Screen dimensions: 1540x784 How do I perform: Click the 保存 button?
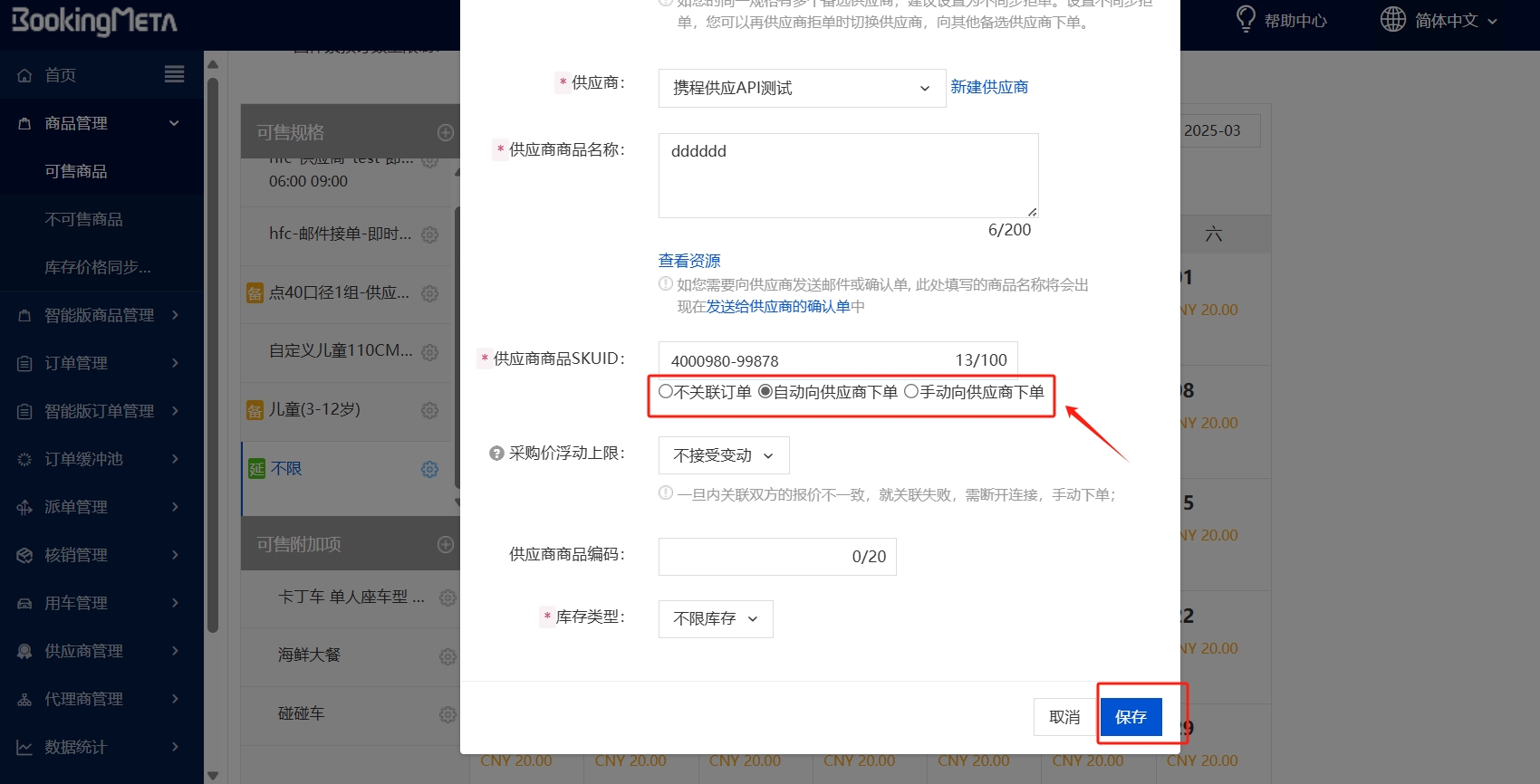(1131, 717)
